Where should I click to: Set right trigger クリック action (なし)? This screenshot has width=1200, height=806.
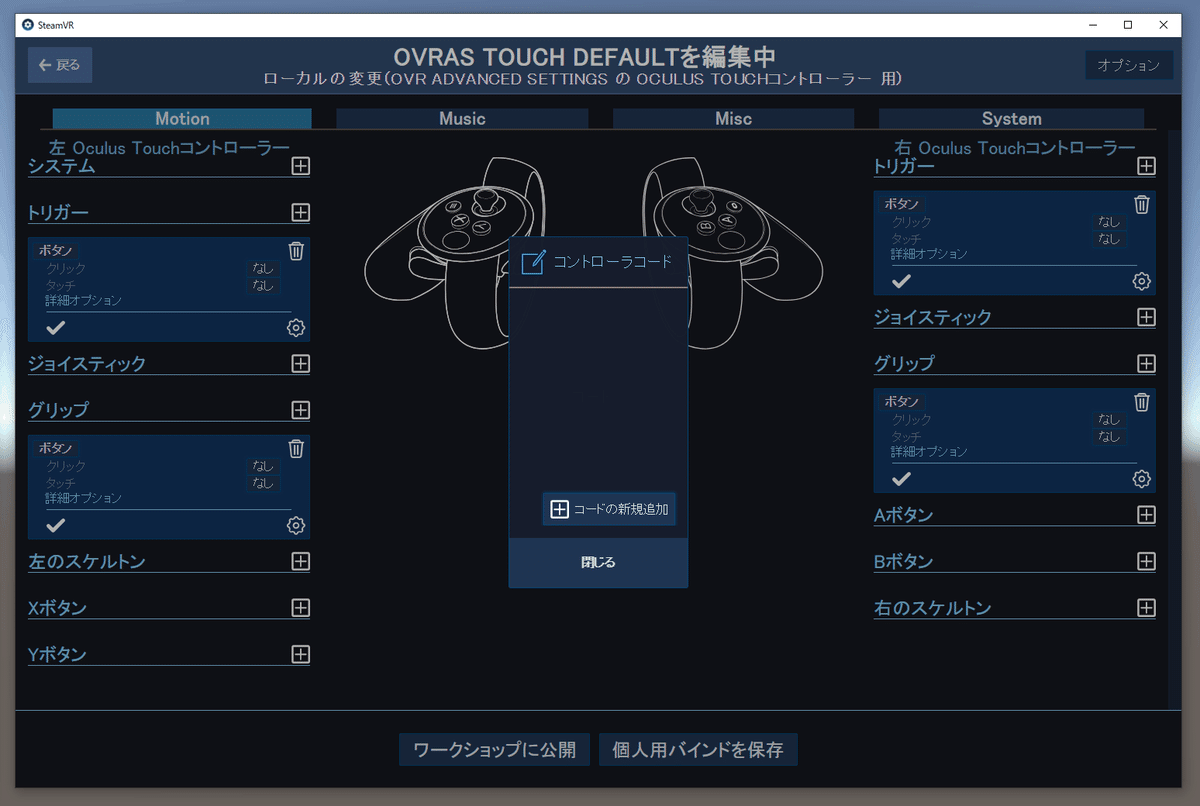pos(1109,222)
